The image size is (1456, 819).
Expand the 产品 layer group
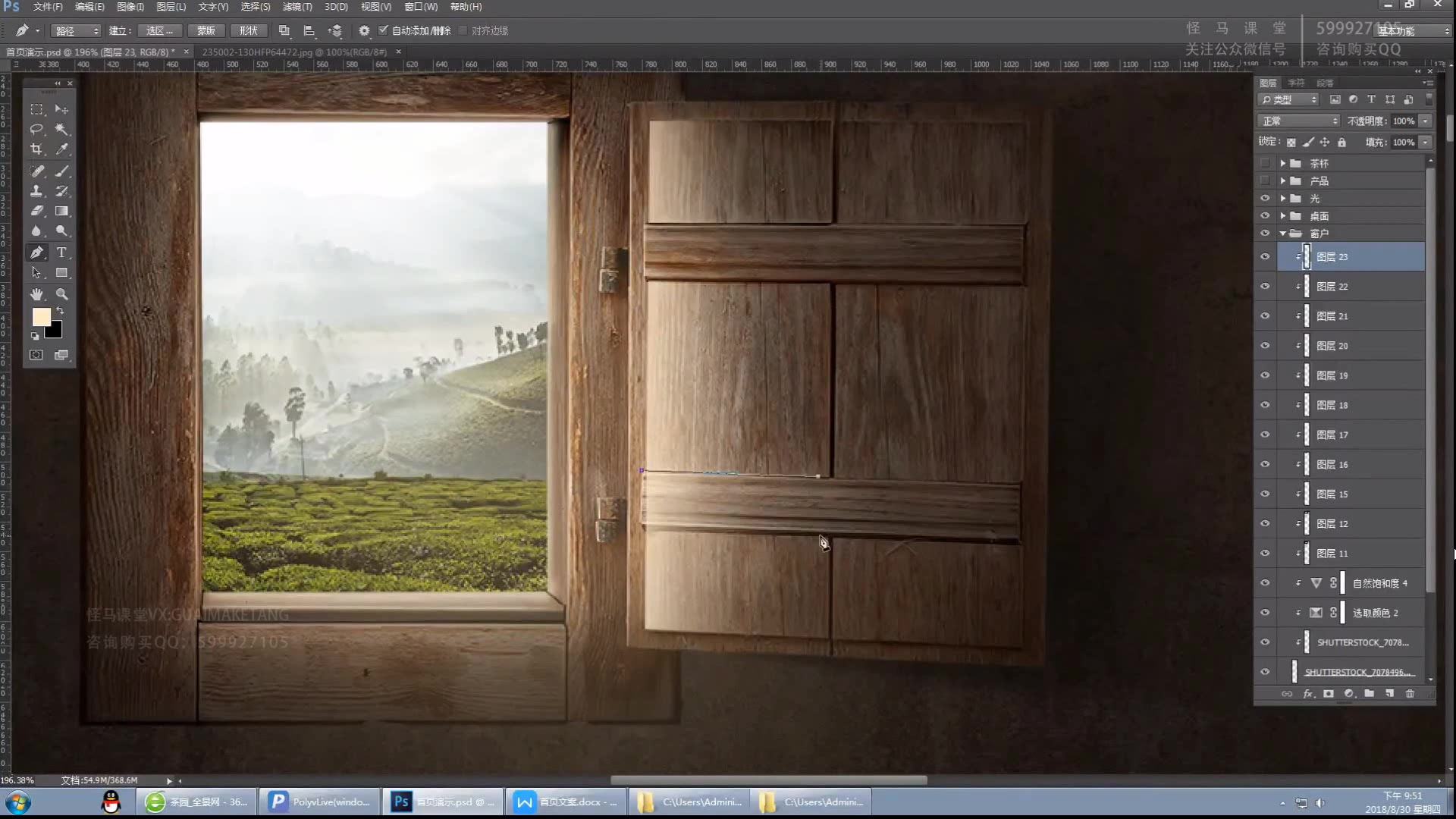tap(1283, 180)
